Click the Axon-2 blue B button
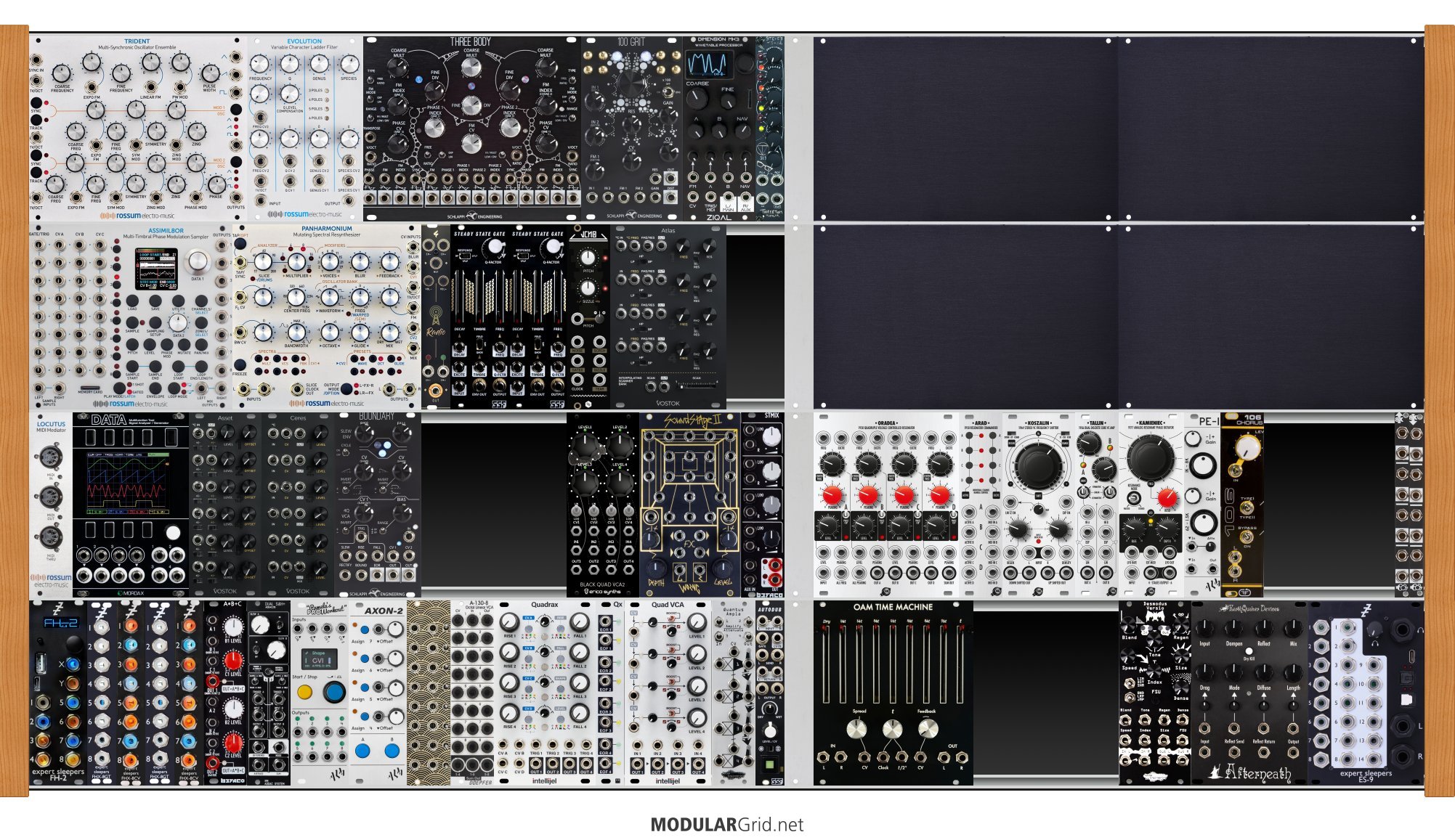Viewport: 1455px width, 840px height. [392, 750]
